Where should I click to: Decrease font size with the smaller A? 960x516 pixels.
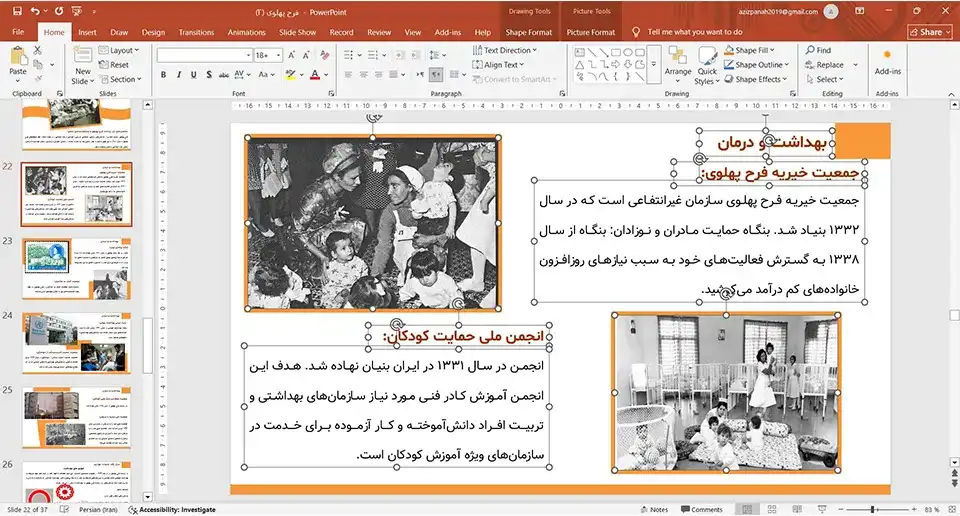pyautogui.click(x=306, y=55)
